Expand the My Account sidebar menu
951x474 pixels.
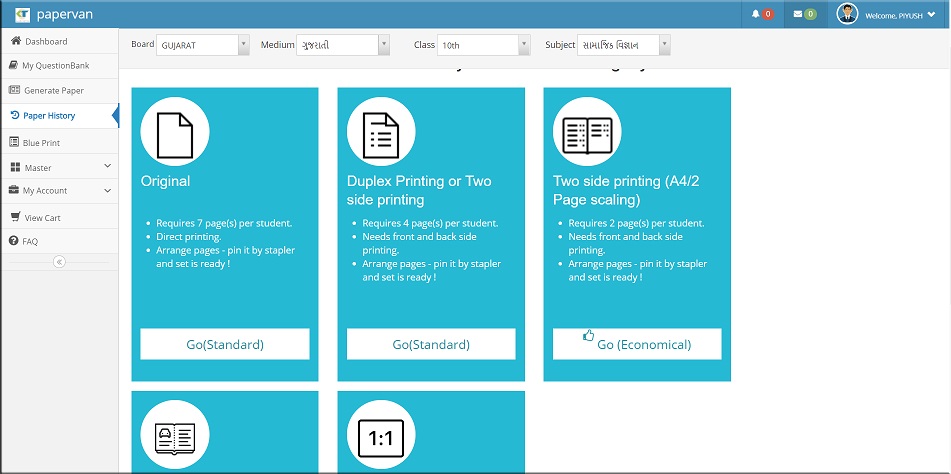click(x=59, y=191)
